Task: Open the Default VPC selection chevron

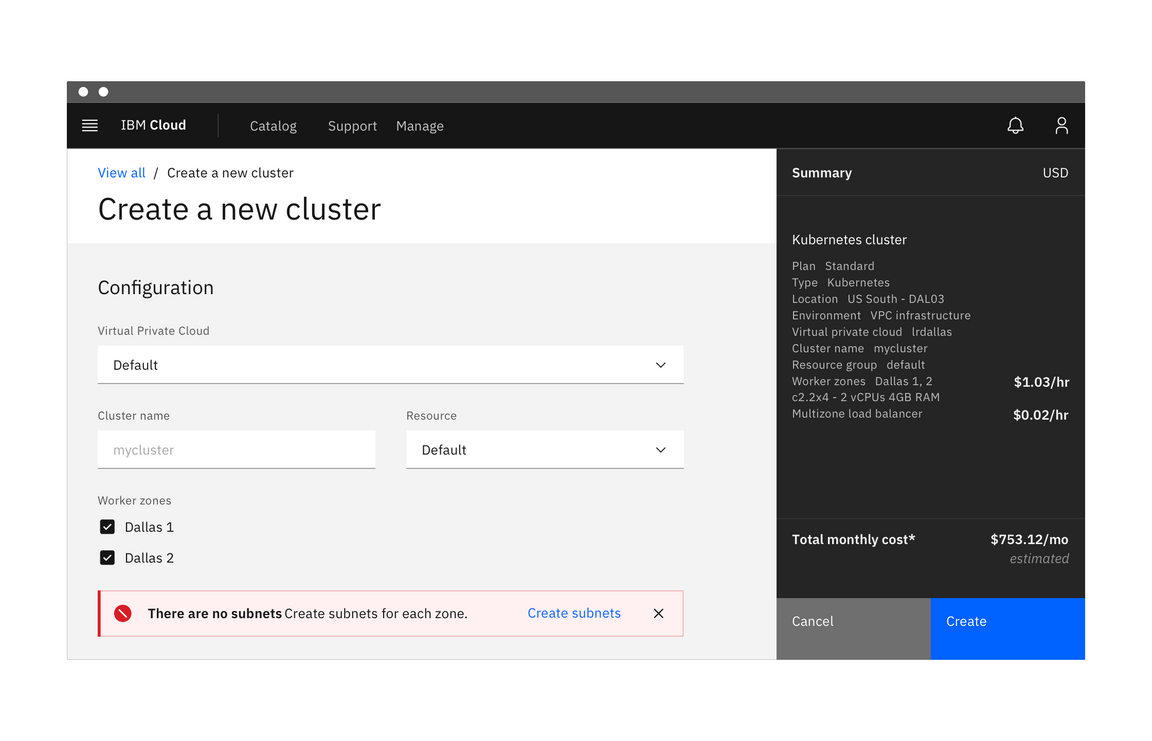Action: [x=660, y=364]
